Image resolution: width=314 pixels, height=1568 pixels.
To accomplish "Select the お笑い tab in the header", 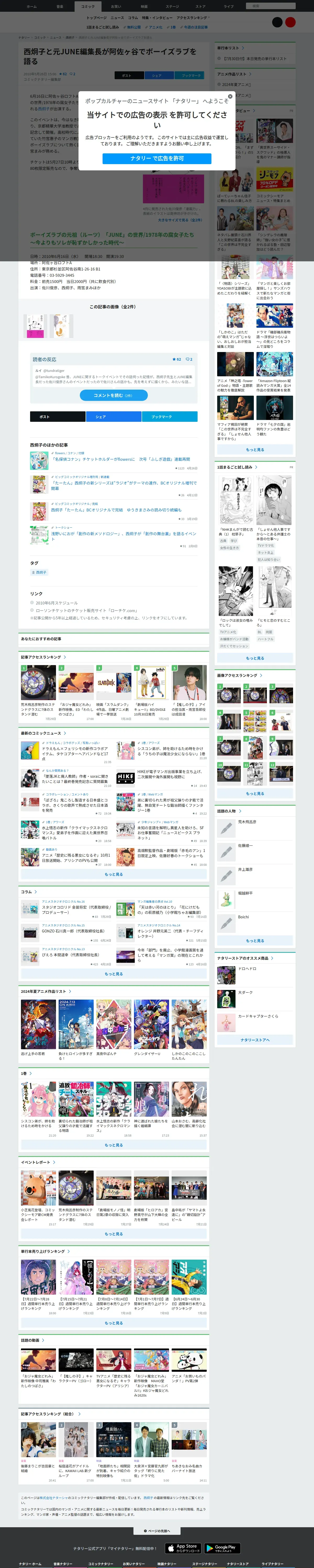I will pos(116,6).
